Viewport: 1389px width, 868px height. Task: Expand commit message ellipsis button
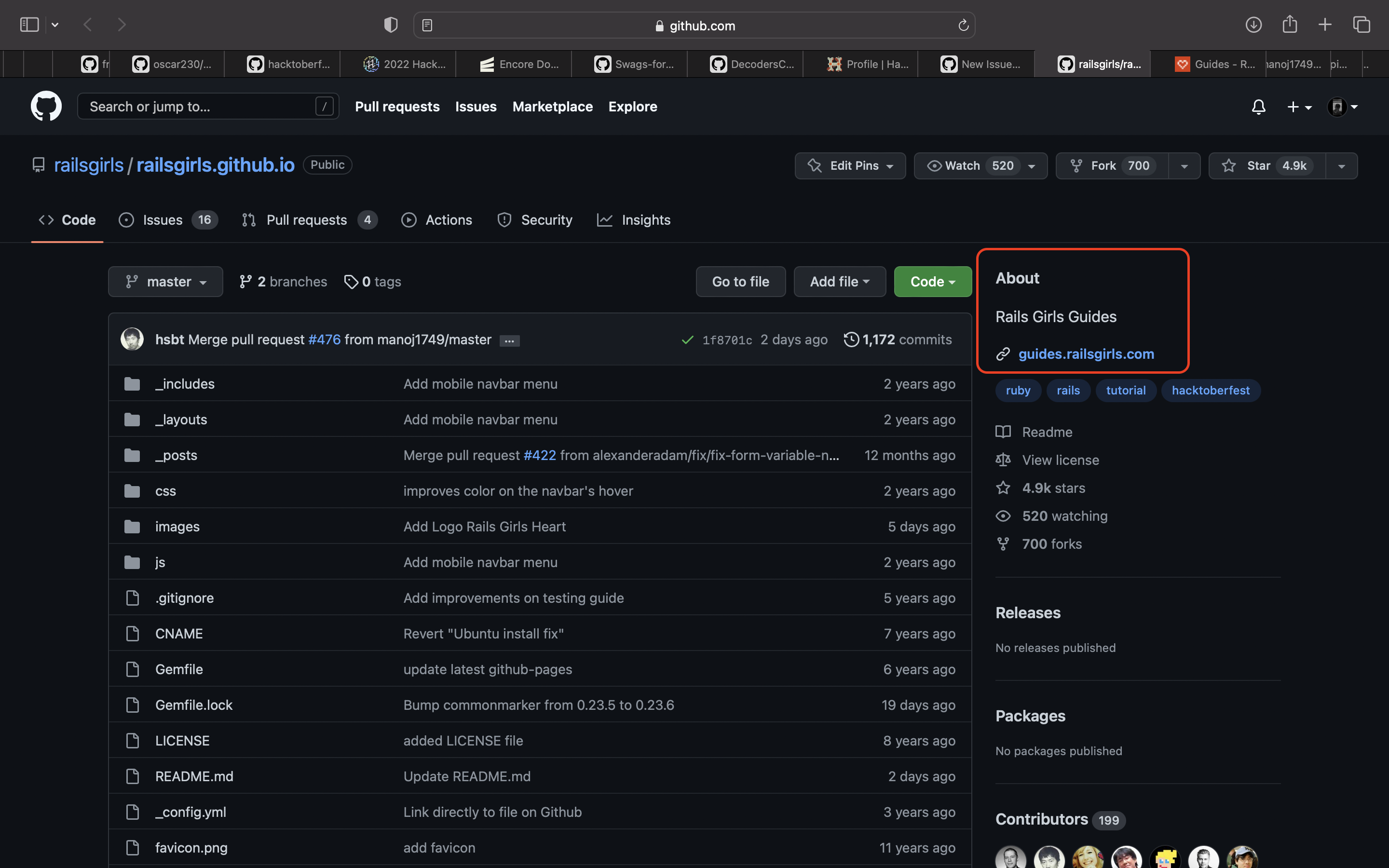pos(509,340)
